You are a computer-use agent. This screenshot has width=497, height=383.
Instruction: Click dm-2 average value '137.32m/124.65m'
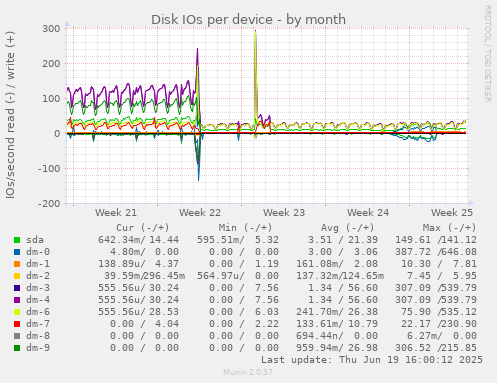tap(340, 276)
